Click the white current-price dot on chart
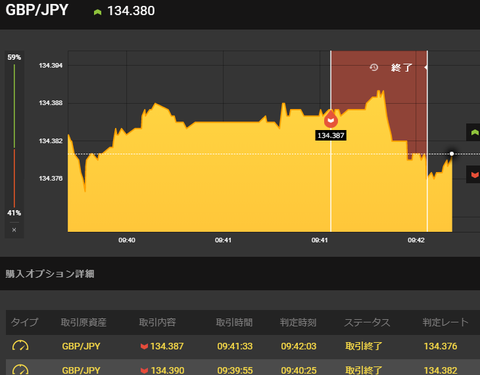Screen dimensions: 480x375 coord(452,154)
